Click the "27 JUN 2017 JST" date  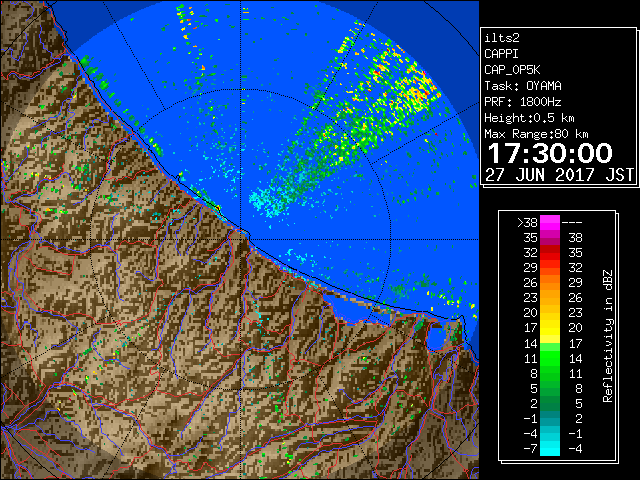[x=559, y=175]
